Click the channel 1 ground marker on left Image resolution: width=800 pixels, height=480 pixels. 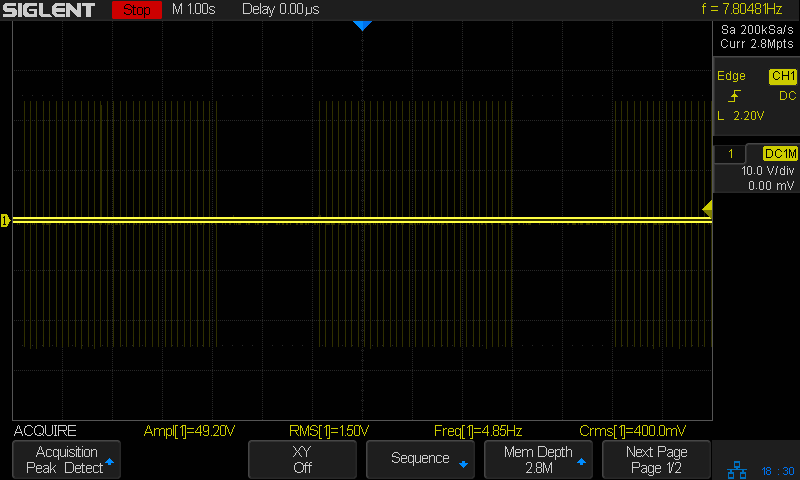point(5,220)
